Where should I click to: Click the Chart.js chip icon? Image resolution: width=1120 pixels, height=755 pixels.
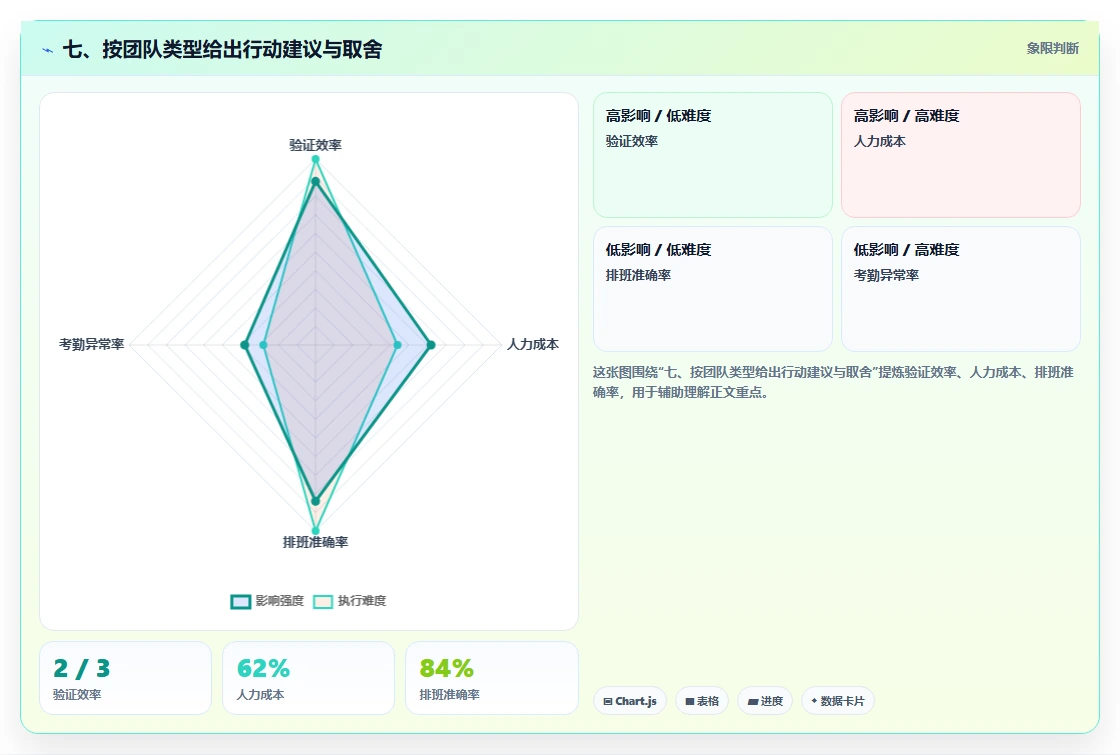608,701
